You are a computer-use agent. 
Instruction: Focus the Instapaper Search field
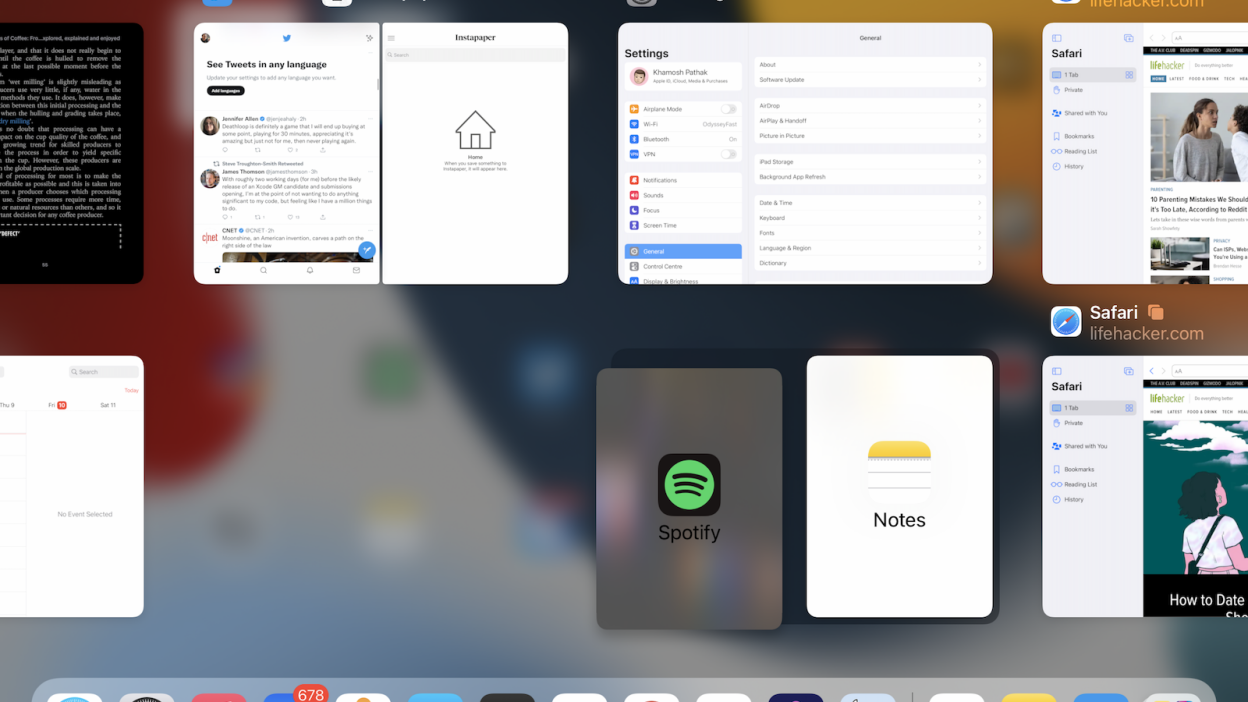point(475,55)
